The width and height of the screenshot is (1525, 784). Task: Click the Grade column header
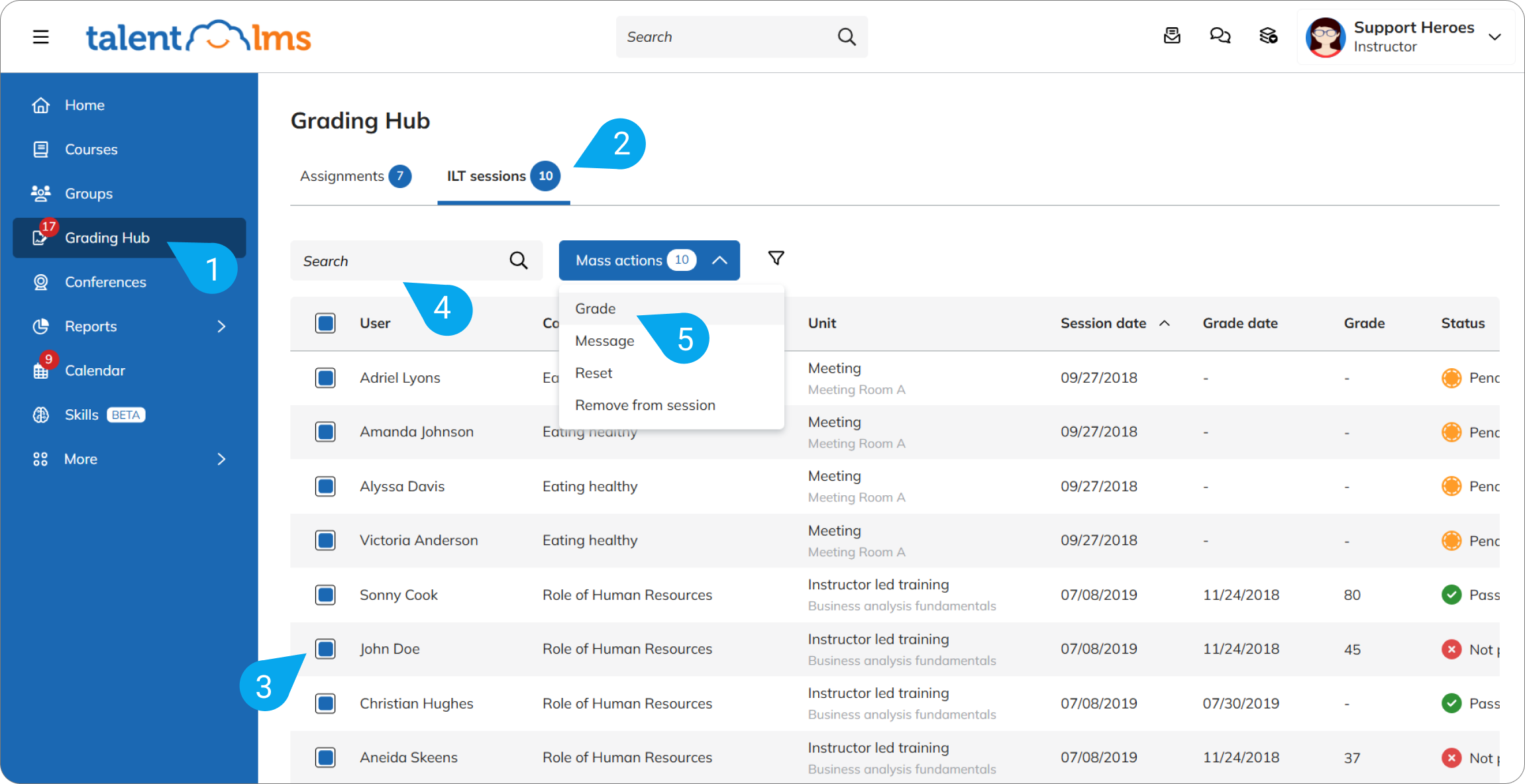(x=1364, y=323)
